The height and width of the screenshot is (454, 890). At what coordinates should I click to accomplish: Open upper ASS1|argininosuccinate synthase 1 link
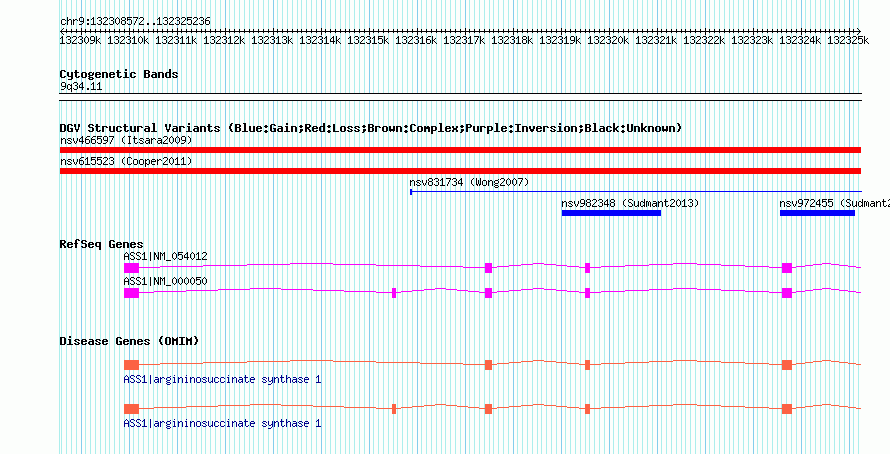(x=222, y=379)
